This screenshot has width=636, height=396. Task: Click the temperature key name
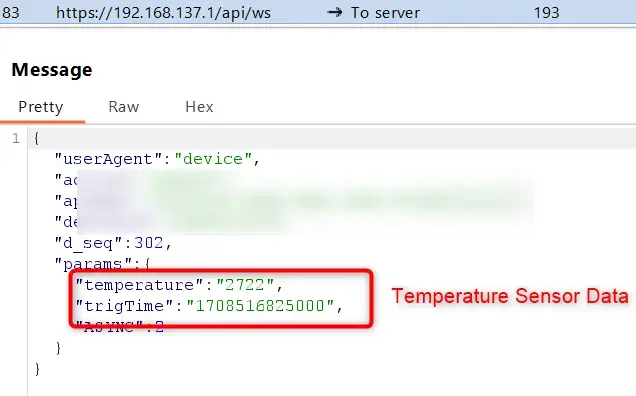(x=139, y=285)
